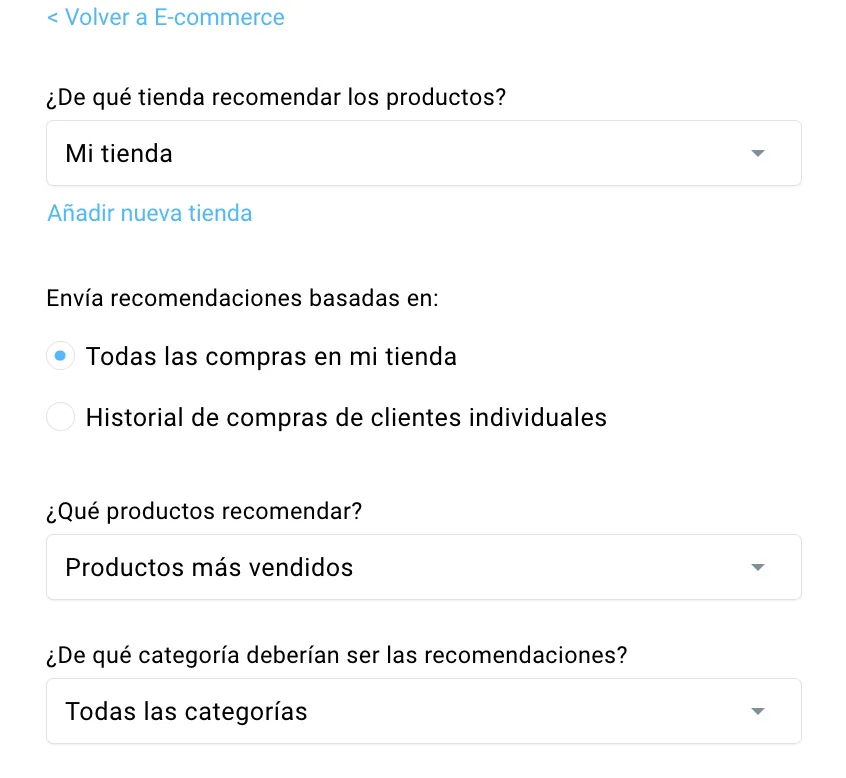Click the Productos más vendidos selected value text
Image resolution: width=846 pixels, height=778 pixels.
click(x=209, y=567)
